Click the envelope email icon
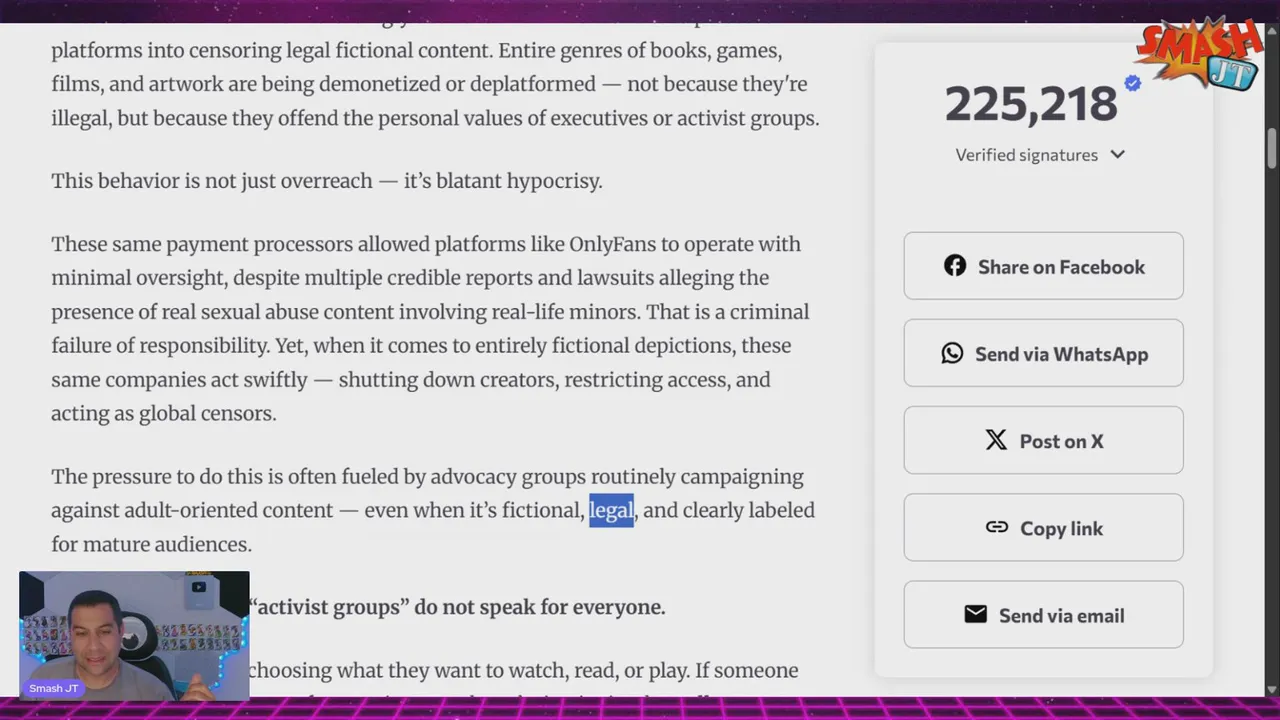The width and height of the screenshot is (1280, 720). (x=975, y=614)
